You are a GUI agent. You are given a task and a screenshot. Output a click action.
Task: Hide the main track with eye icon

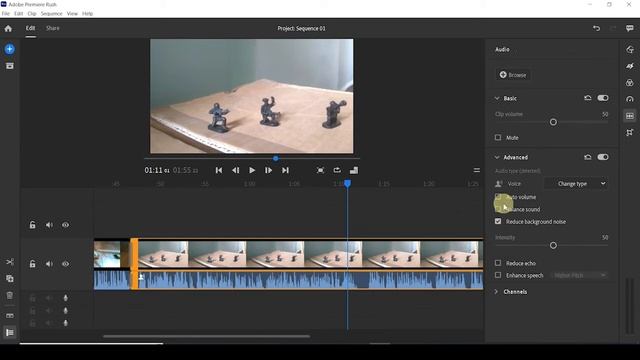click(x=65, y=264)
